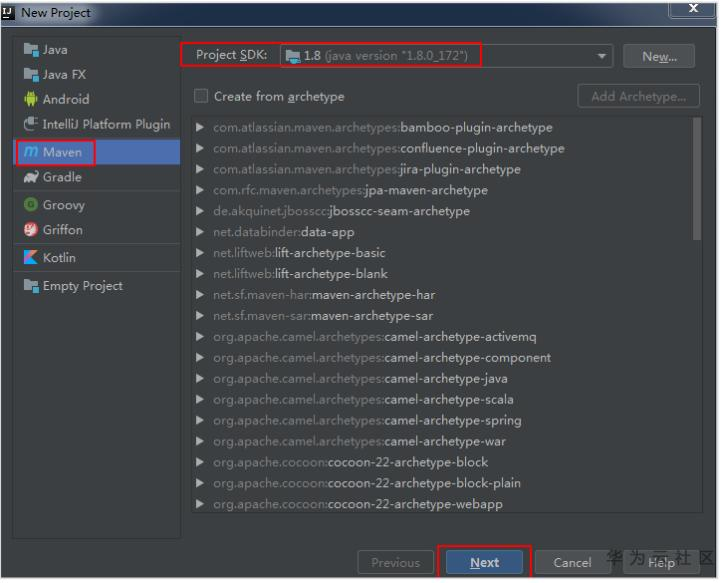The image size is (727, 583).
Task: Expand jpa-maven-archetype entry
Action: tap(200, 190)
